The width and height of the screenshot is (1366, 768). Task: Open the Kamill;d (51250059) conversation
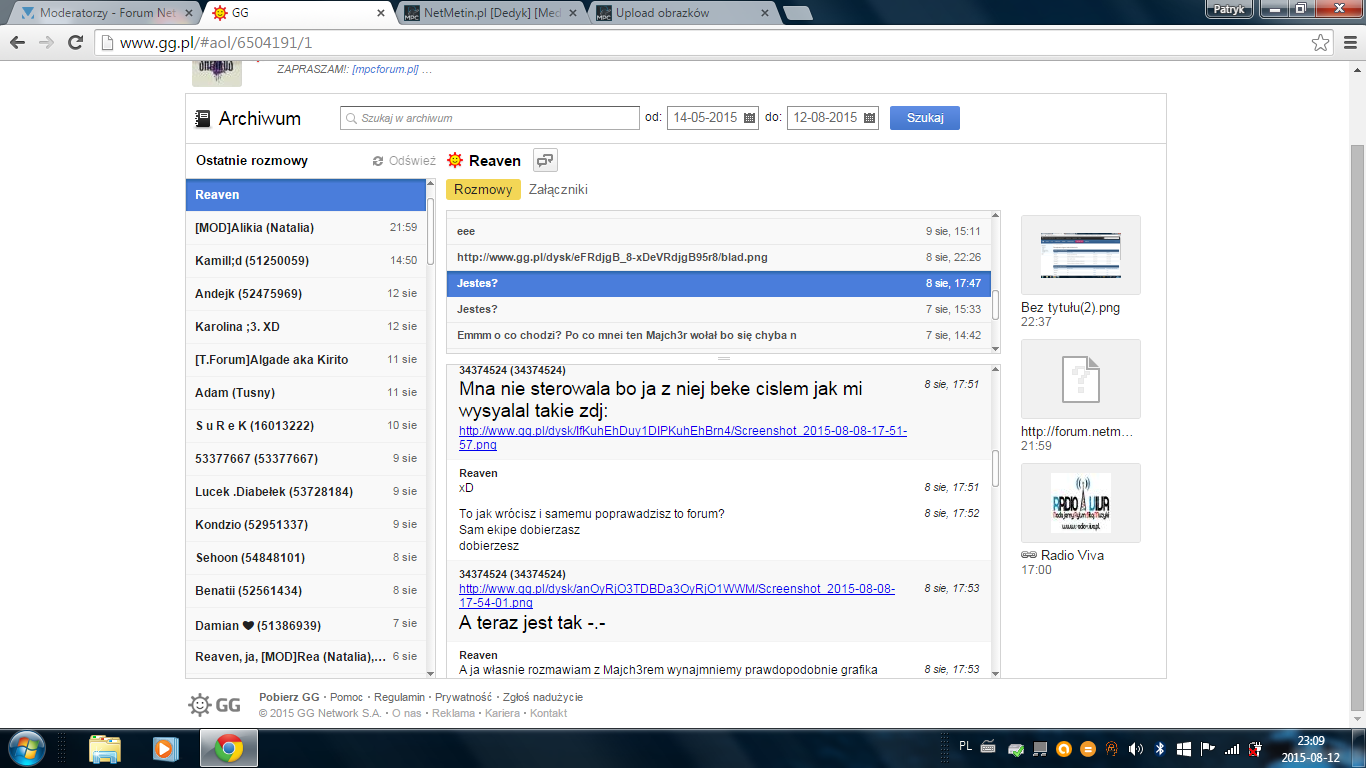point(306,261)
